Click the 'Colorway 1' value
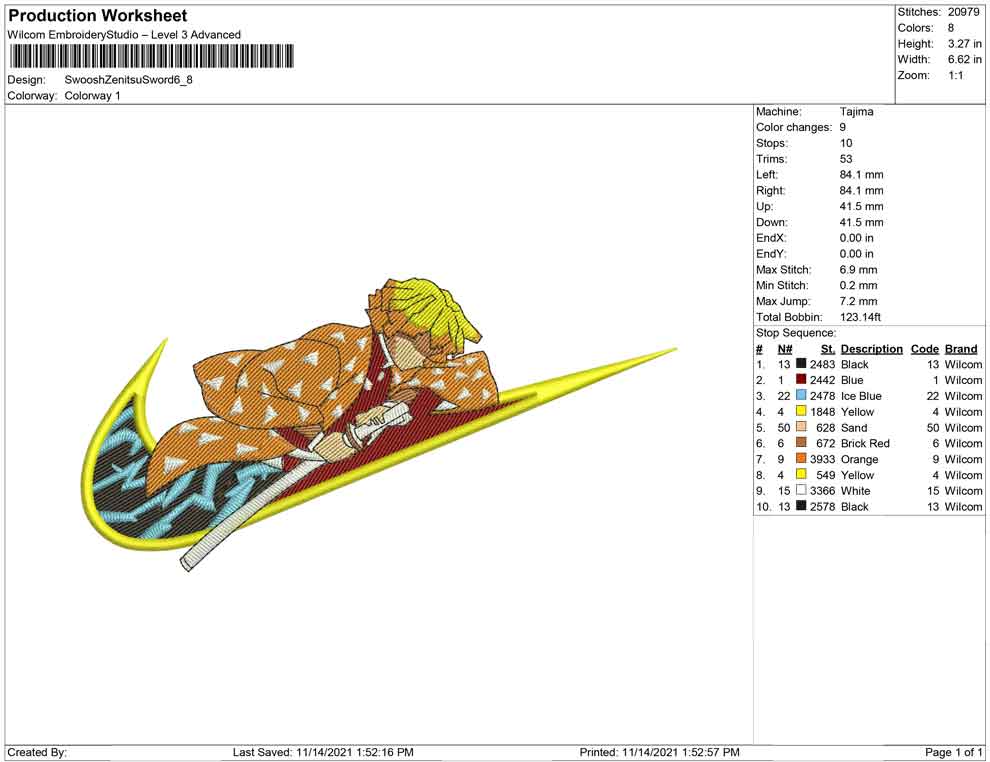 pyautogui.click(x=92, y=96)
